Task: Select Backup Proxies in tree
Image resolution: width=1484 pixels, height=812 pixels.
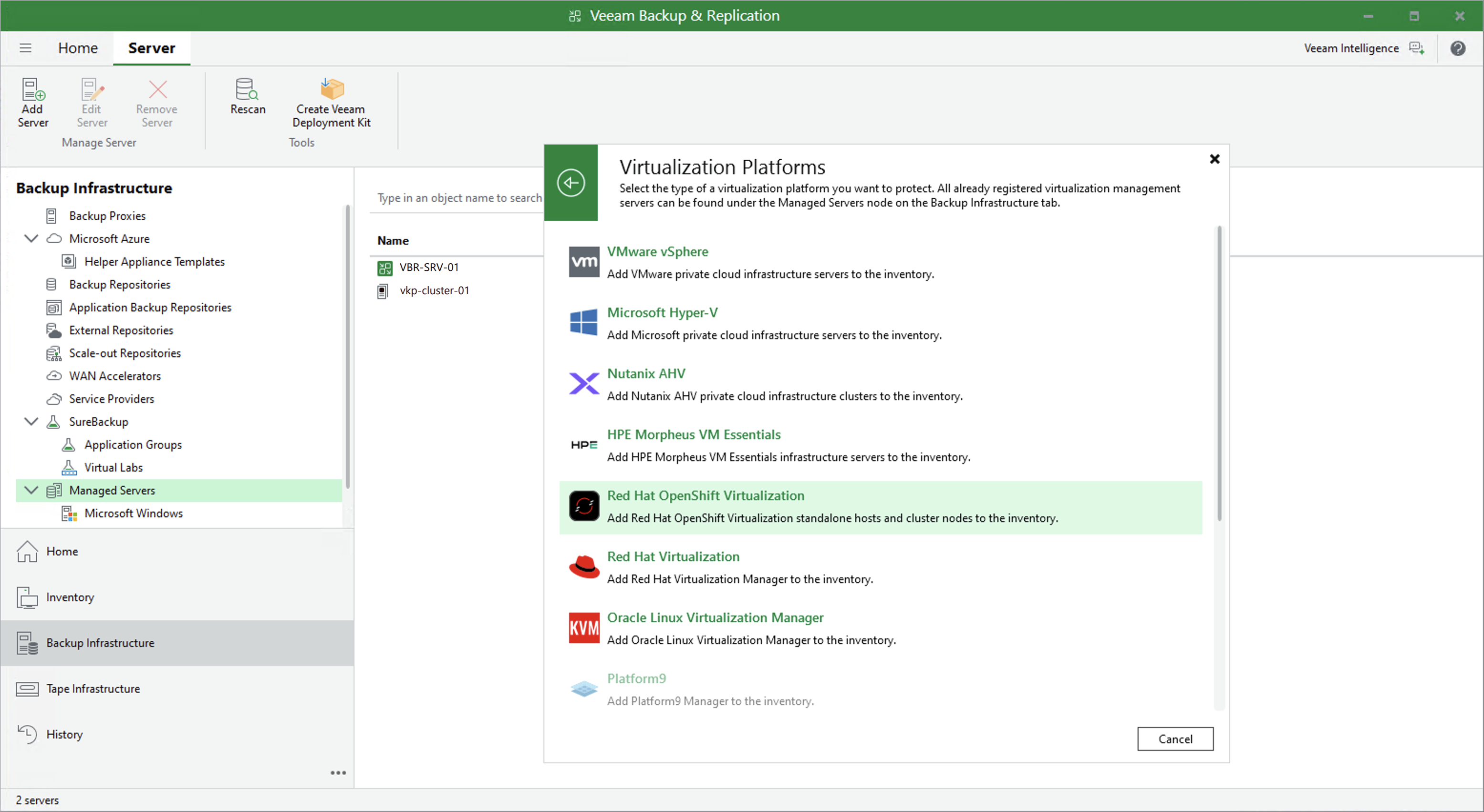Action: [107, 216]
